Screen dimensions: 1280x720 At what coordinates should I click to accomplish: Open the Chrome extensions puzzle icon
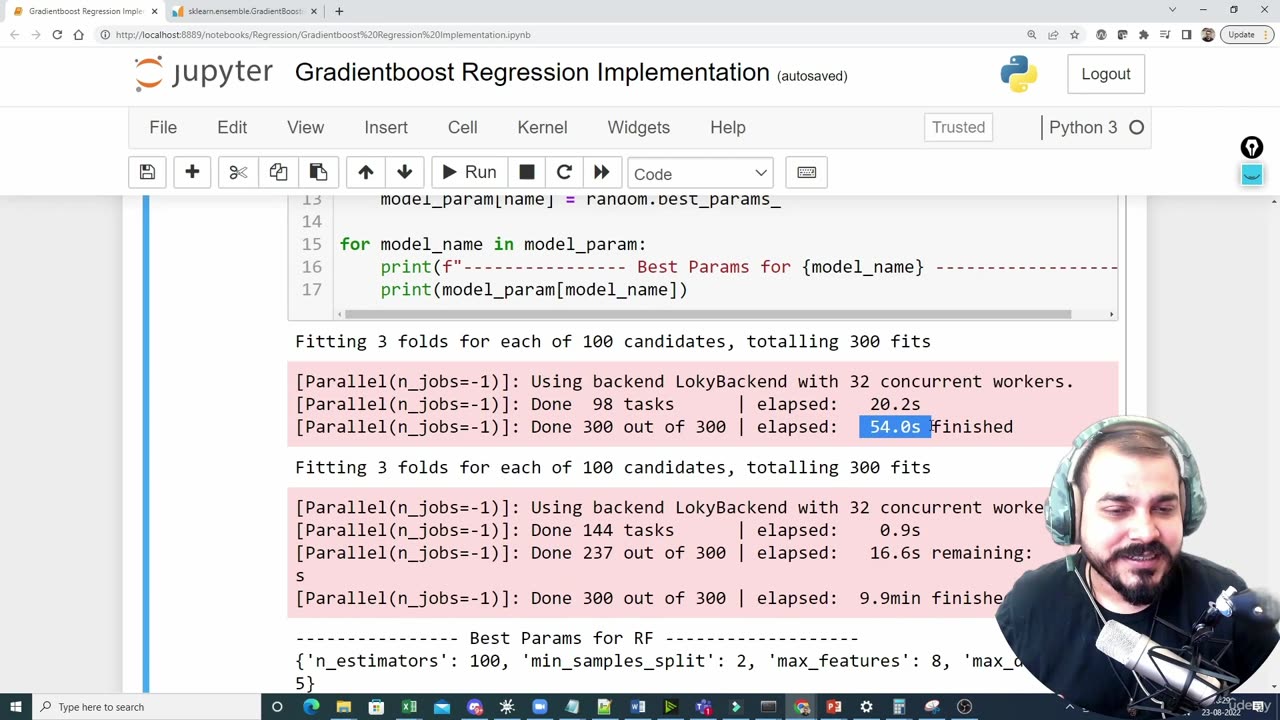[x=1144, y=34]
